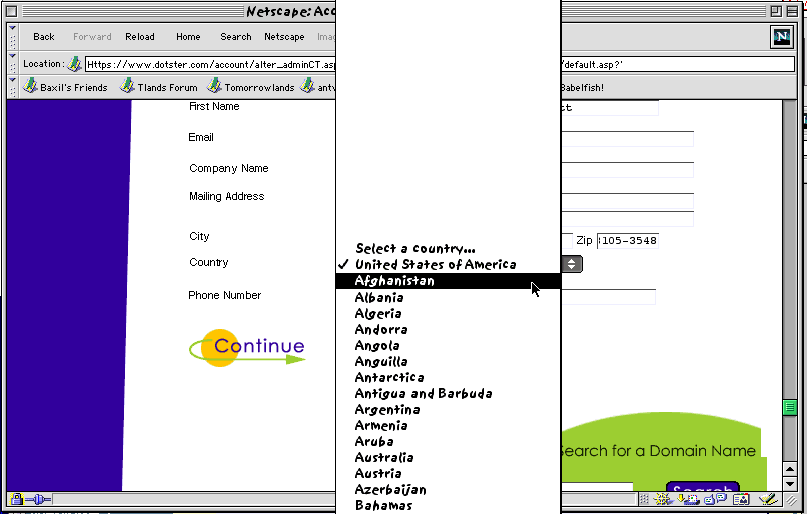Pick Argentina from the country menu
807x514 pixels.
(387, 409)
